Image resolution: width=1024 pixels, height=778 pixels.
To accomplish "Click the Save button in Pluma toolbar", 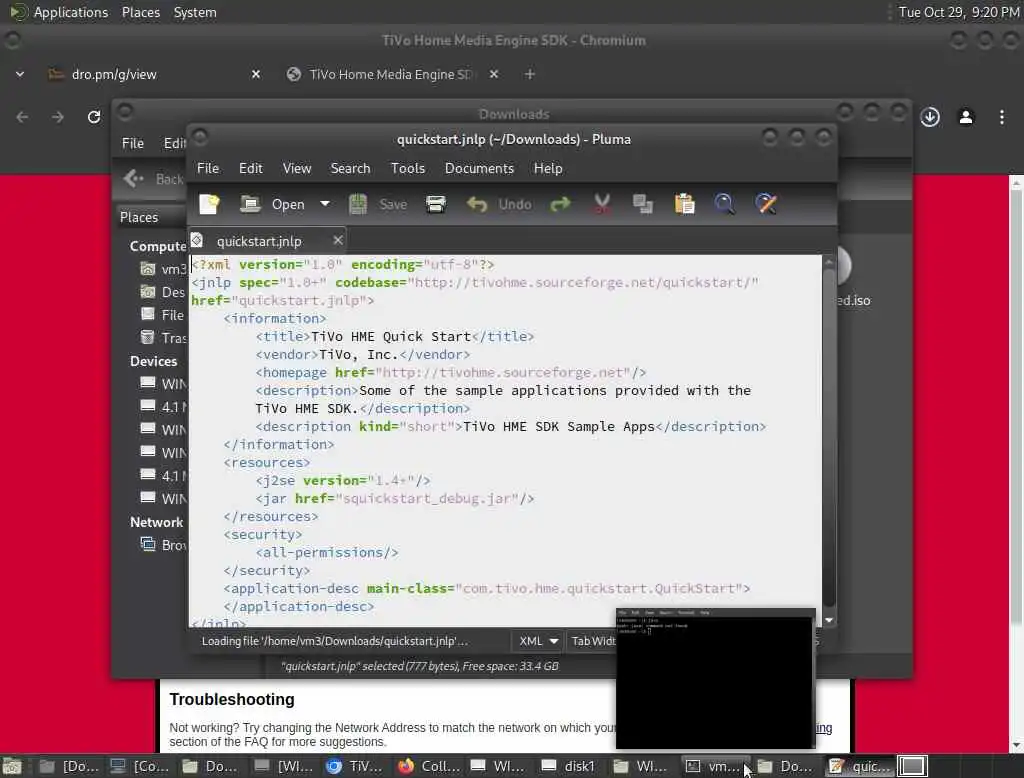I will [x=377, y=204].
